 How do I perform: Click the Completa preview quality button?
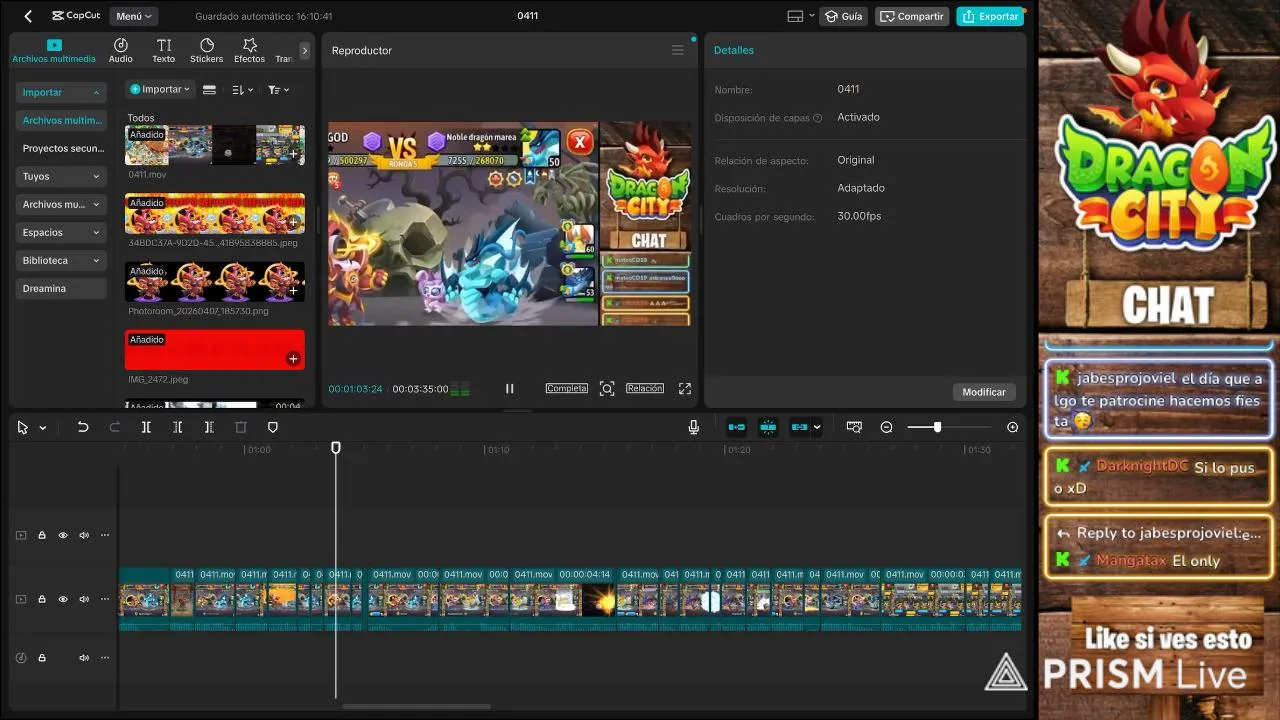tap(567, 388)
